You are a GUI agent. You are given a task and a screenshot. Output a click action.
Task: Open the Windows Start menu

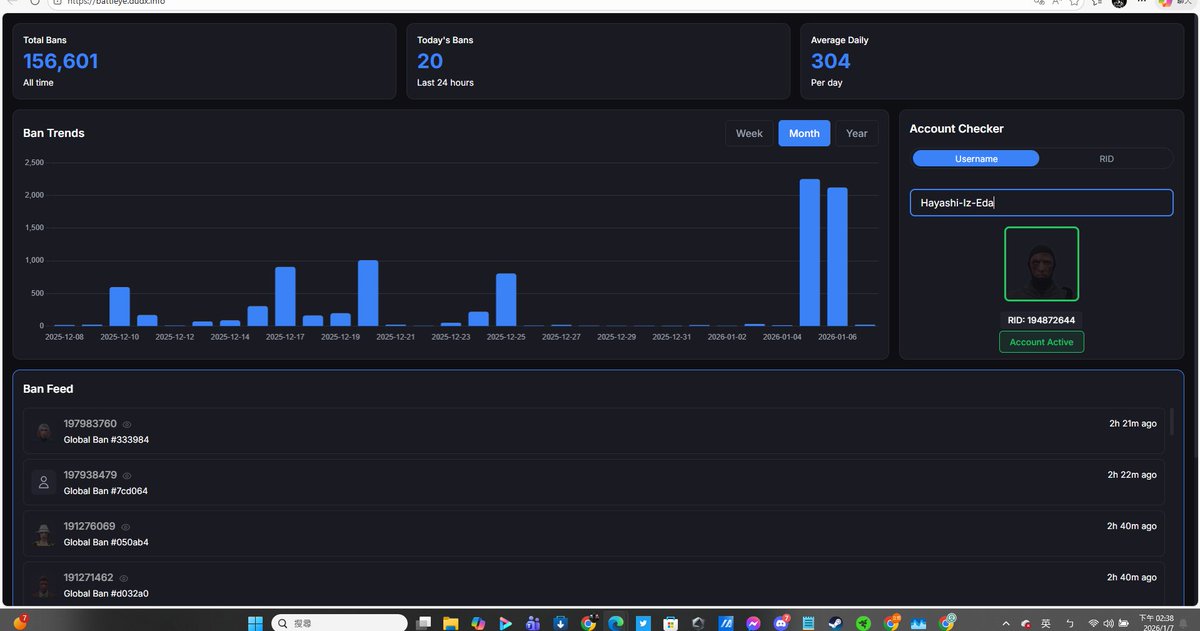[256, 623]
